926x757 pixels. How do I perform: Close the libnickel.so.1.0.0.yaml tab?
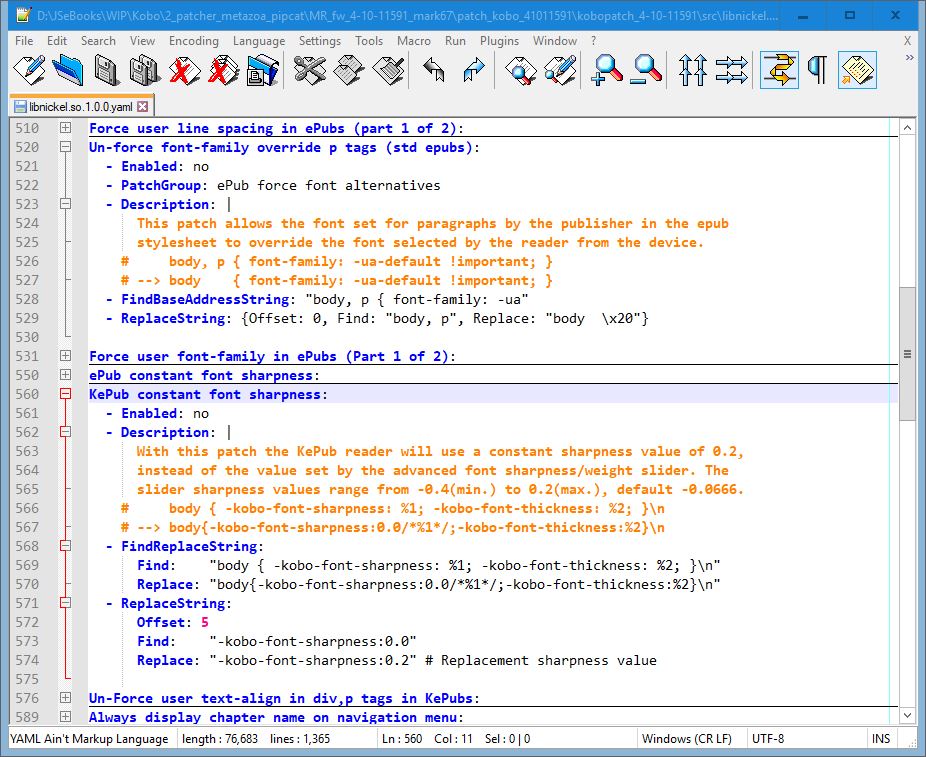coord(143,106)
